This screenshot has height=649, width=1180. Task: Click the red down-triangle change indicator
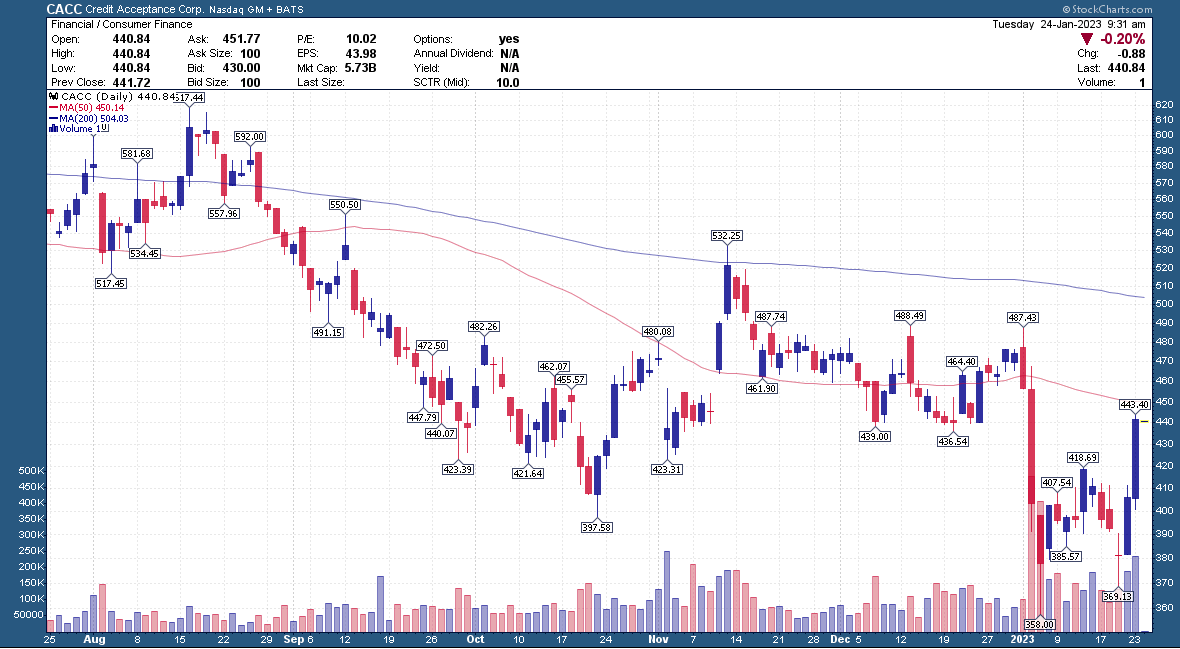(1086, 39)
